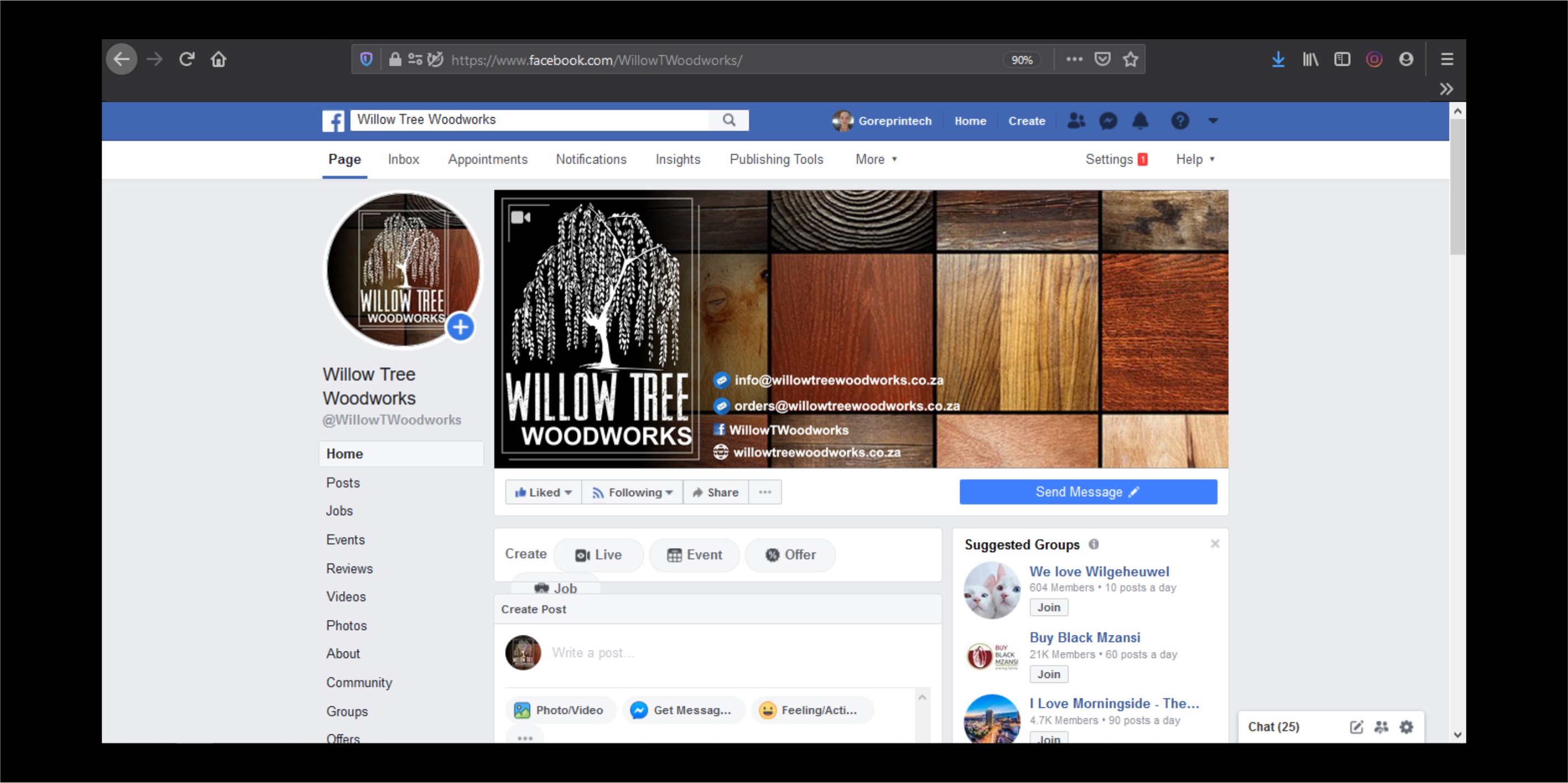This screenshot has height=783, width=1568.
Task: Expand the Help dropdown menu
Action: (x=1195, y=159)
